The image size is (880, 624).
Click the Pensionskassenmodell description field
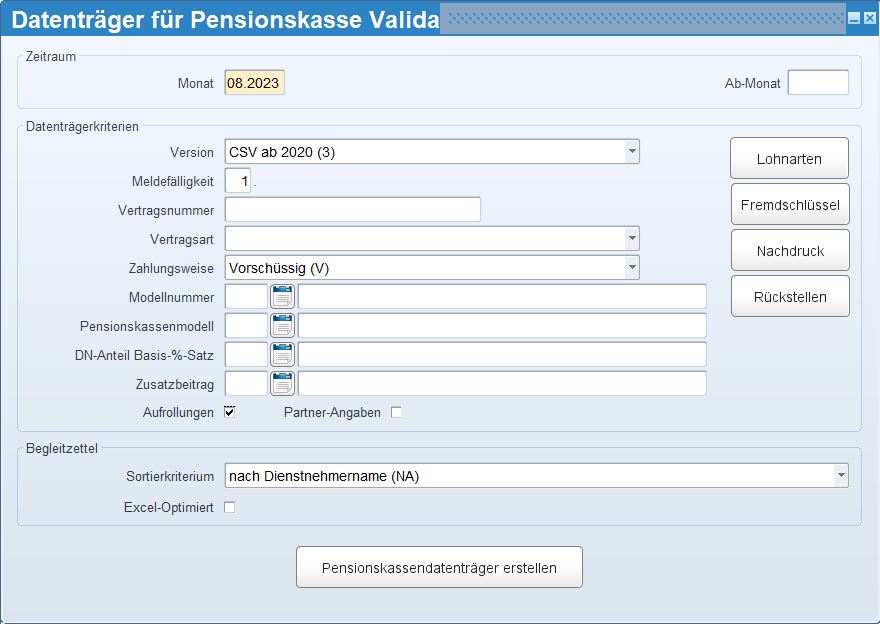502,326
